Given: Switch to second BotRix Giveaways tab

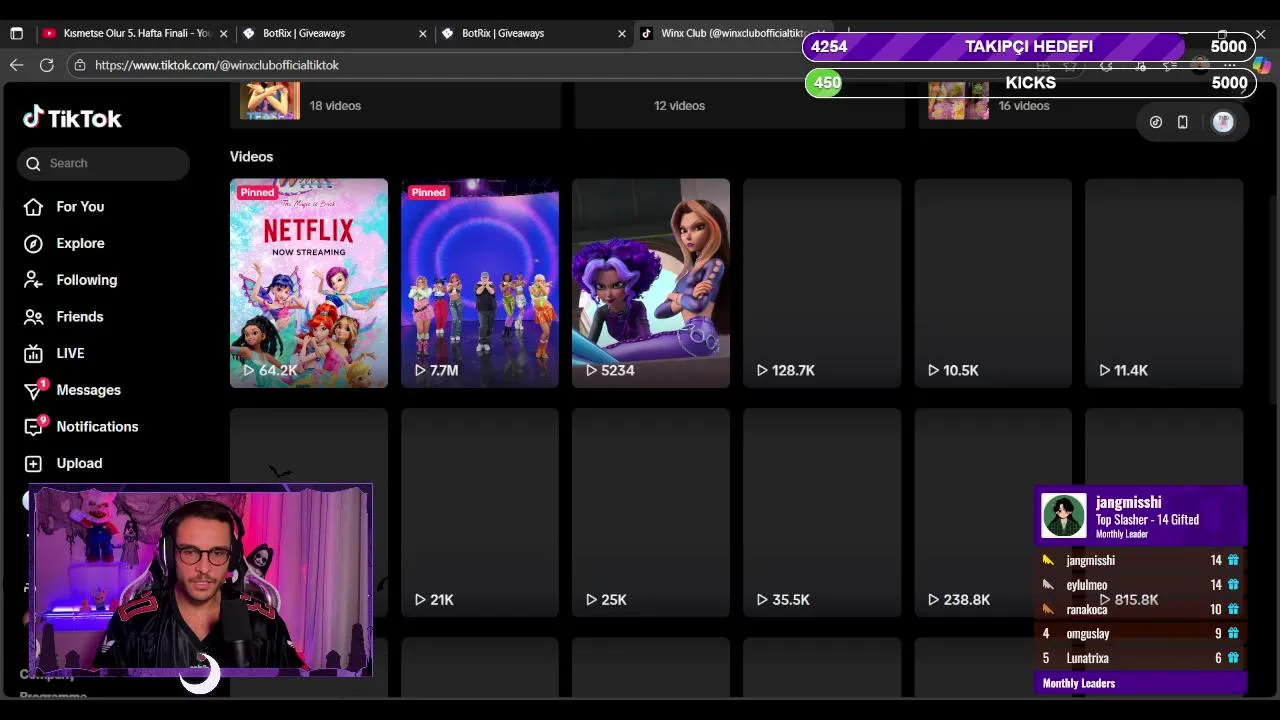Looking at the screenshot, I should point(534,33).
